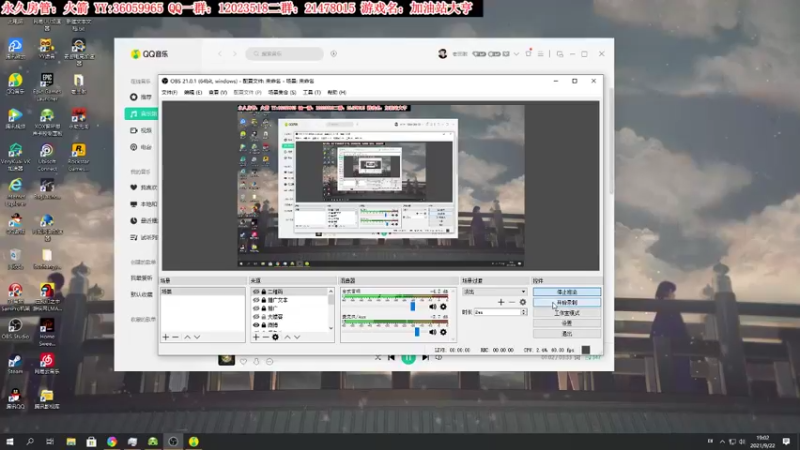Skip to previous track in QQ Music

(x=391, y=358)
